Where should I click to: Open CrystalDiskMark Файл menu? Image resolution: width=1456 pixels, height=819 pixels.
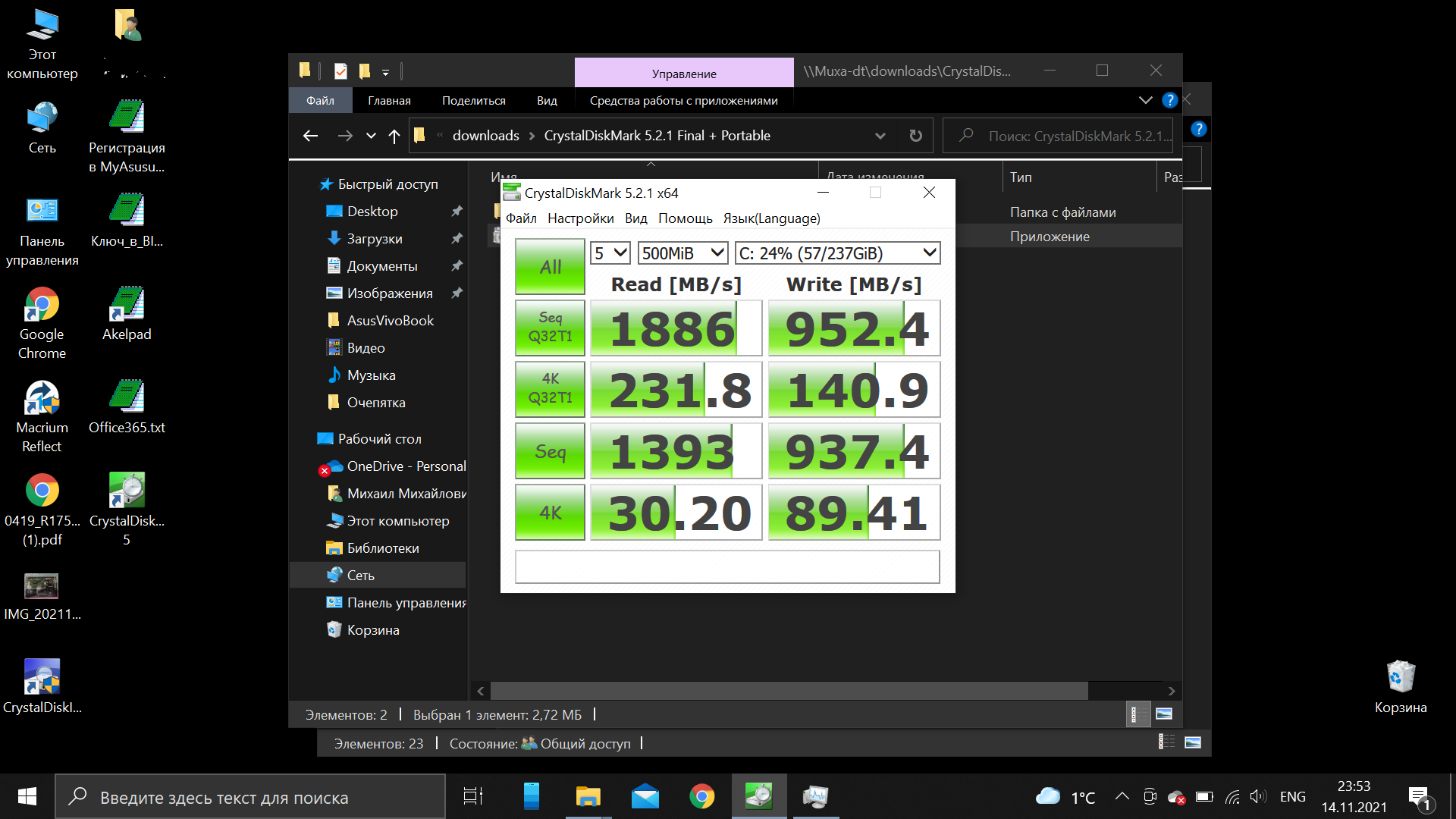[x=521, y=218]
